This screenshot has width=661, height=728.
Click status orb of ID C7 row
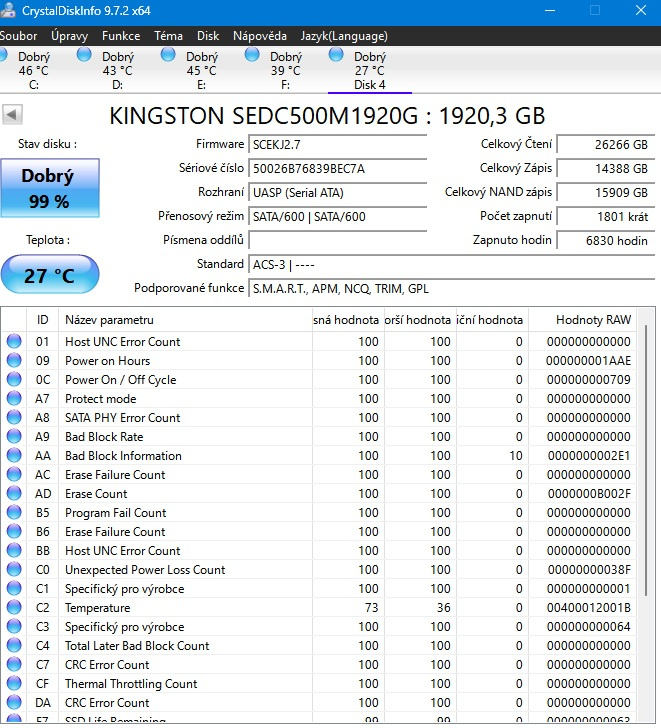[14, 664]
